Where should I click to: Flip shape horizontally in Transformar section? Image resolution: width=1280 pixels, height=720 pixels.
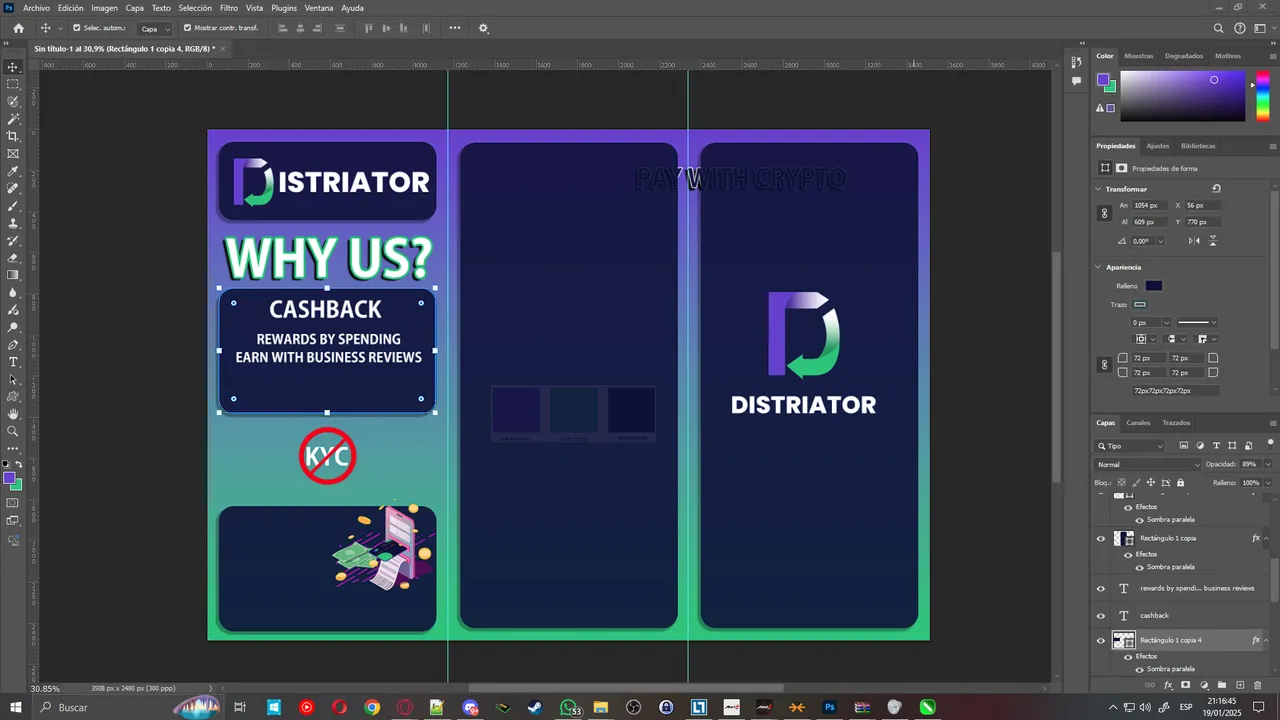(x=1194, y=241)
